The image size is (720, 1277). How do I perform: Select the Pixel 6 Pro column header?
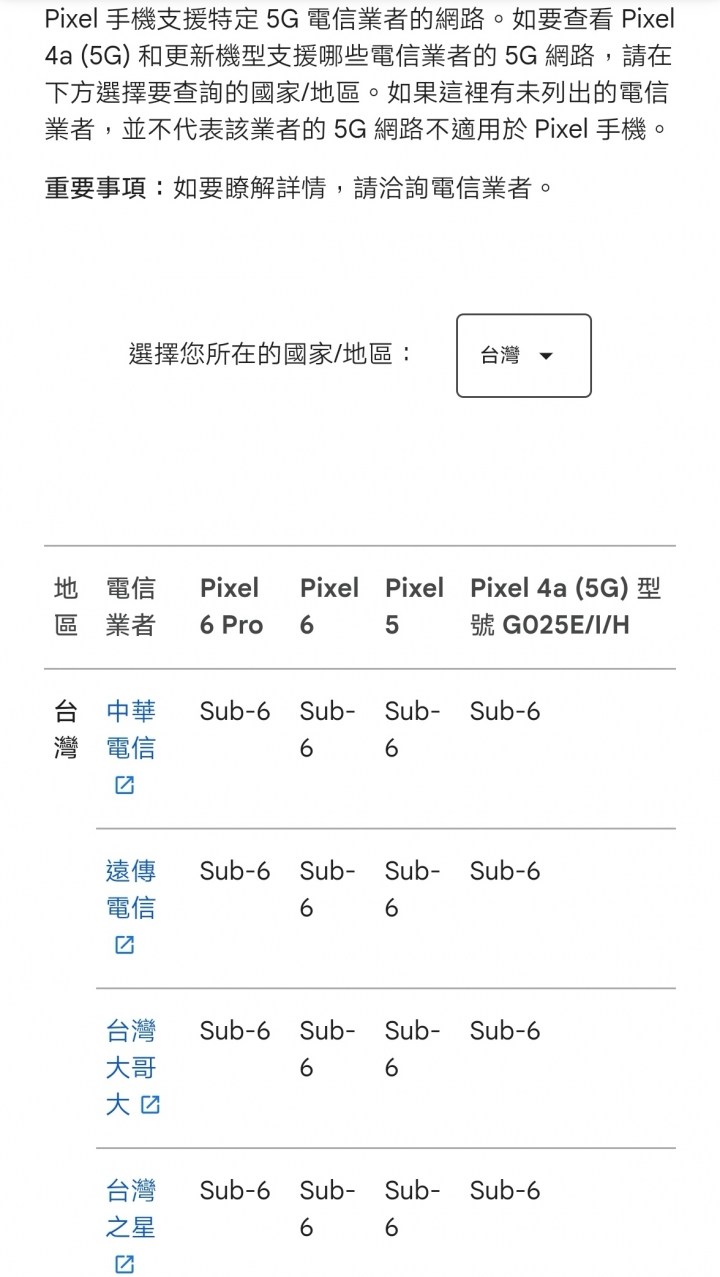[x=231, y=606]
